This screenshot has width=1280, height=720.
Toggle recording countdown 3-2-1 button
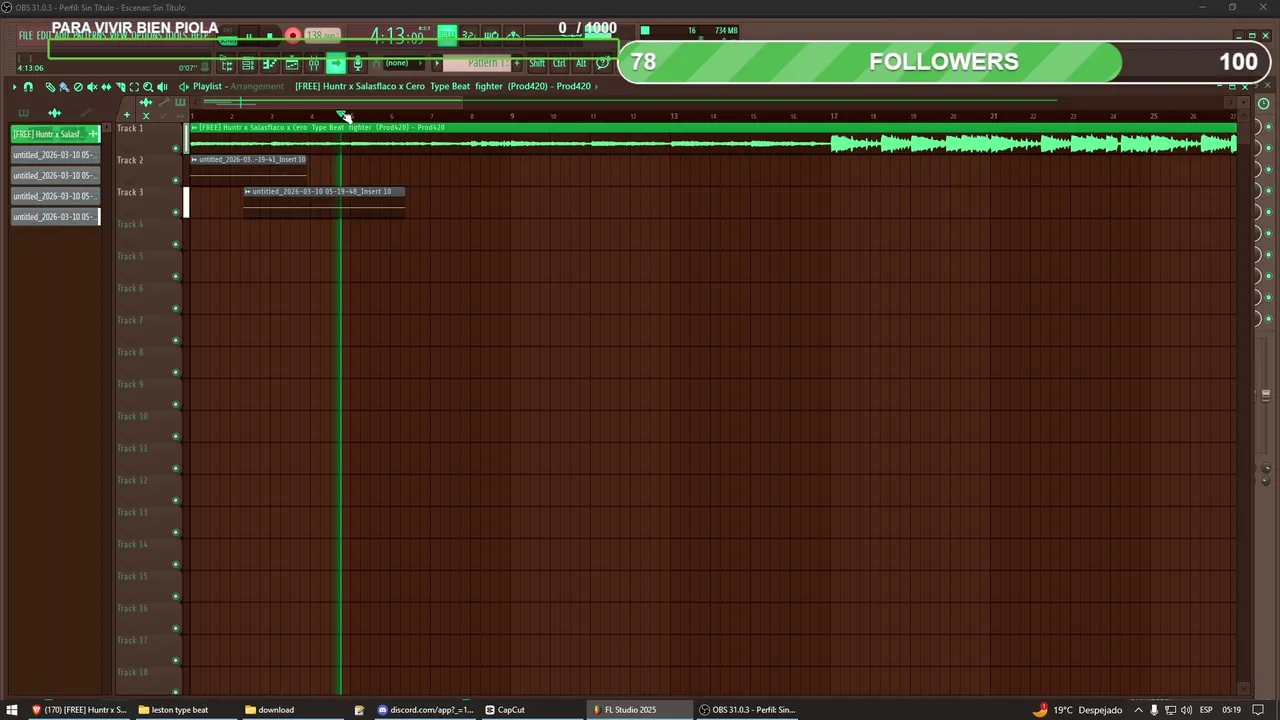pos(469,36)
